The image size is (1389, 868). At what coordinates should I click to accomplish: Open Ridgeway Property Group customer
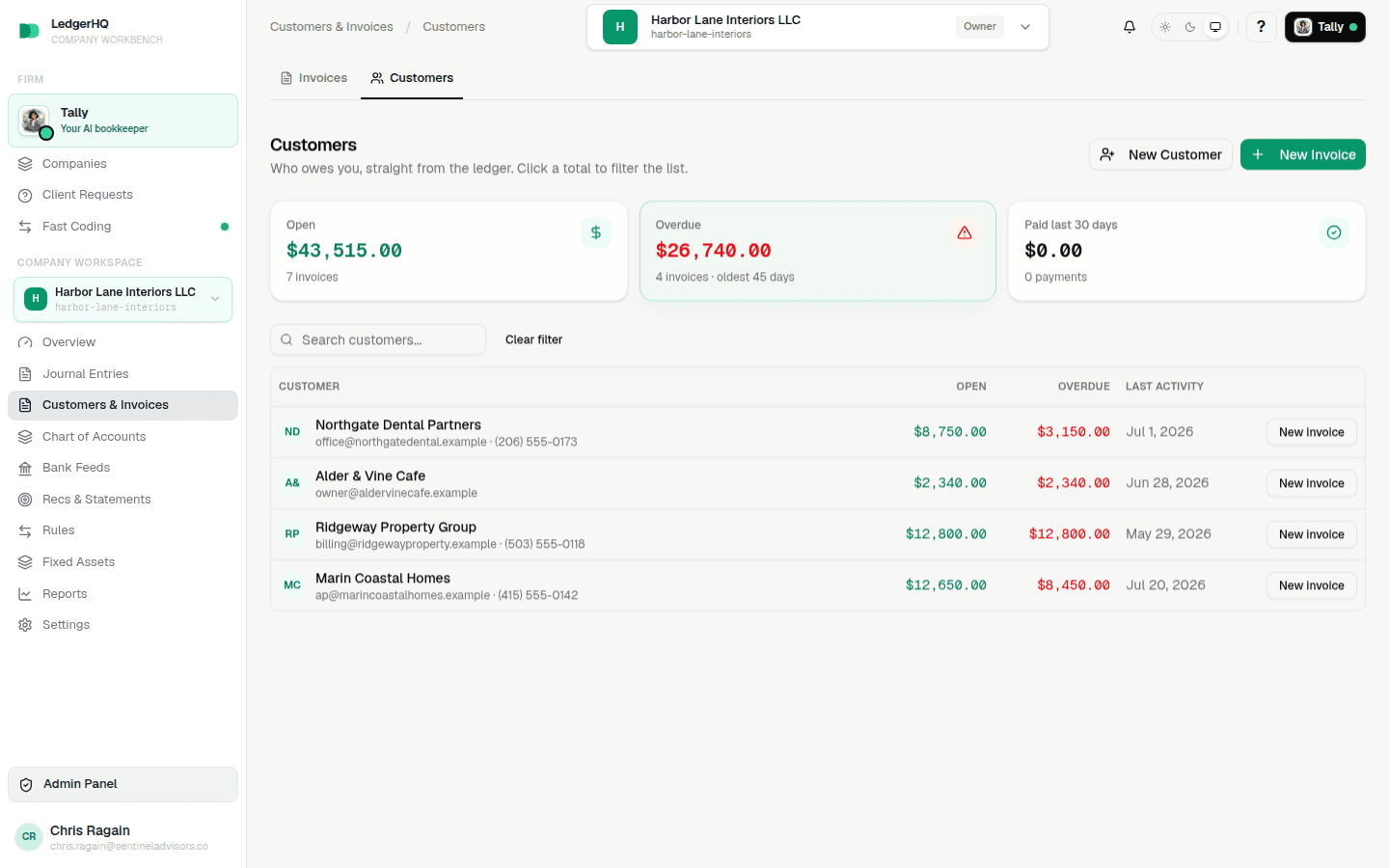[x=395, y=528]
